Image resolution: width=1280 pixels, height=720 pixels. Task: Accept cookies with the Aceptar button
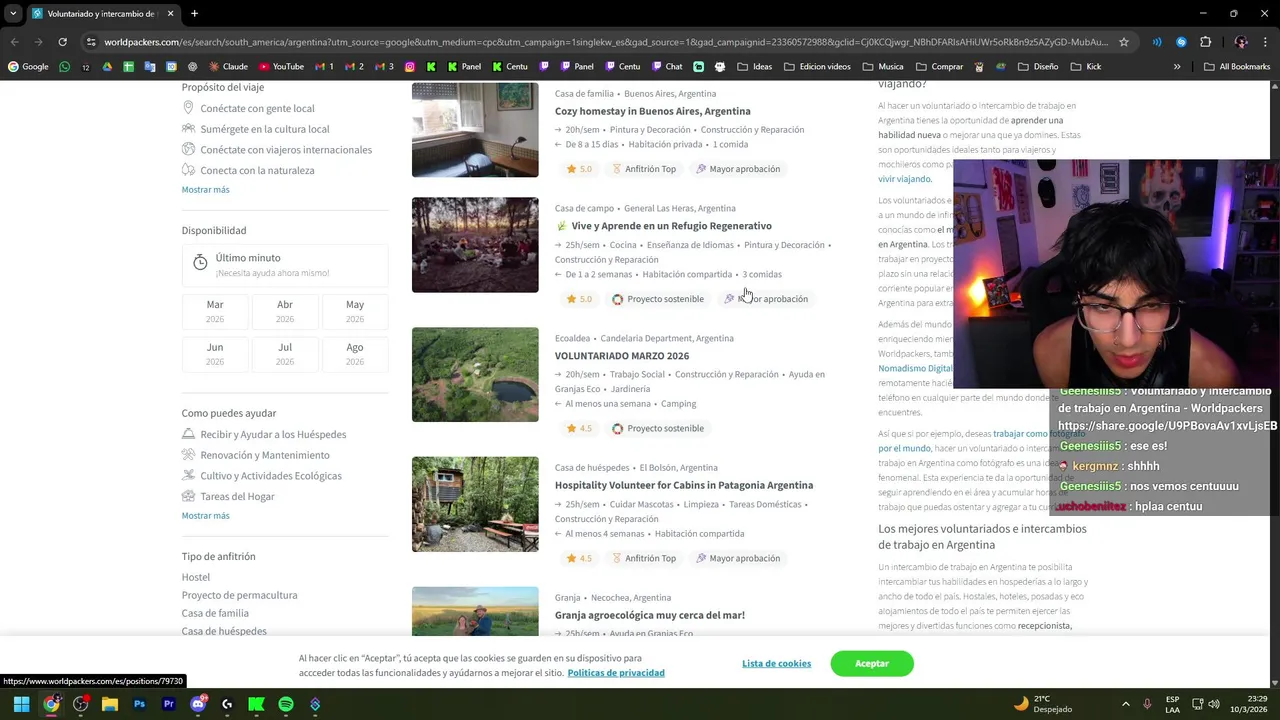click(x=872, y=663)
